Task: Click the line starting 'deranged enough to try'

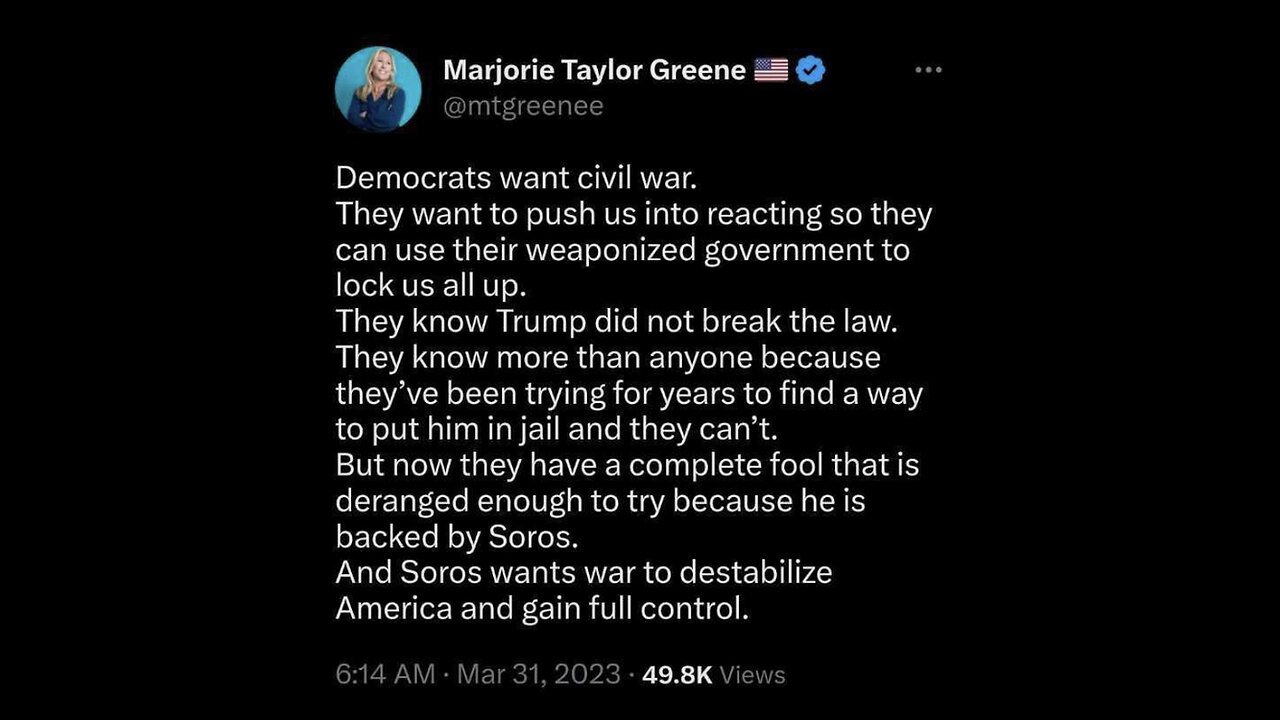Action: 600,500
